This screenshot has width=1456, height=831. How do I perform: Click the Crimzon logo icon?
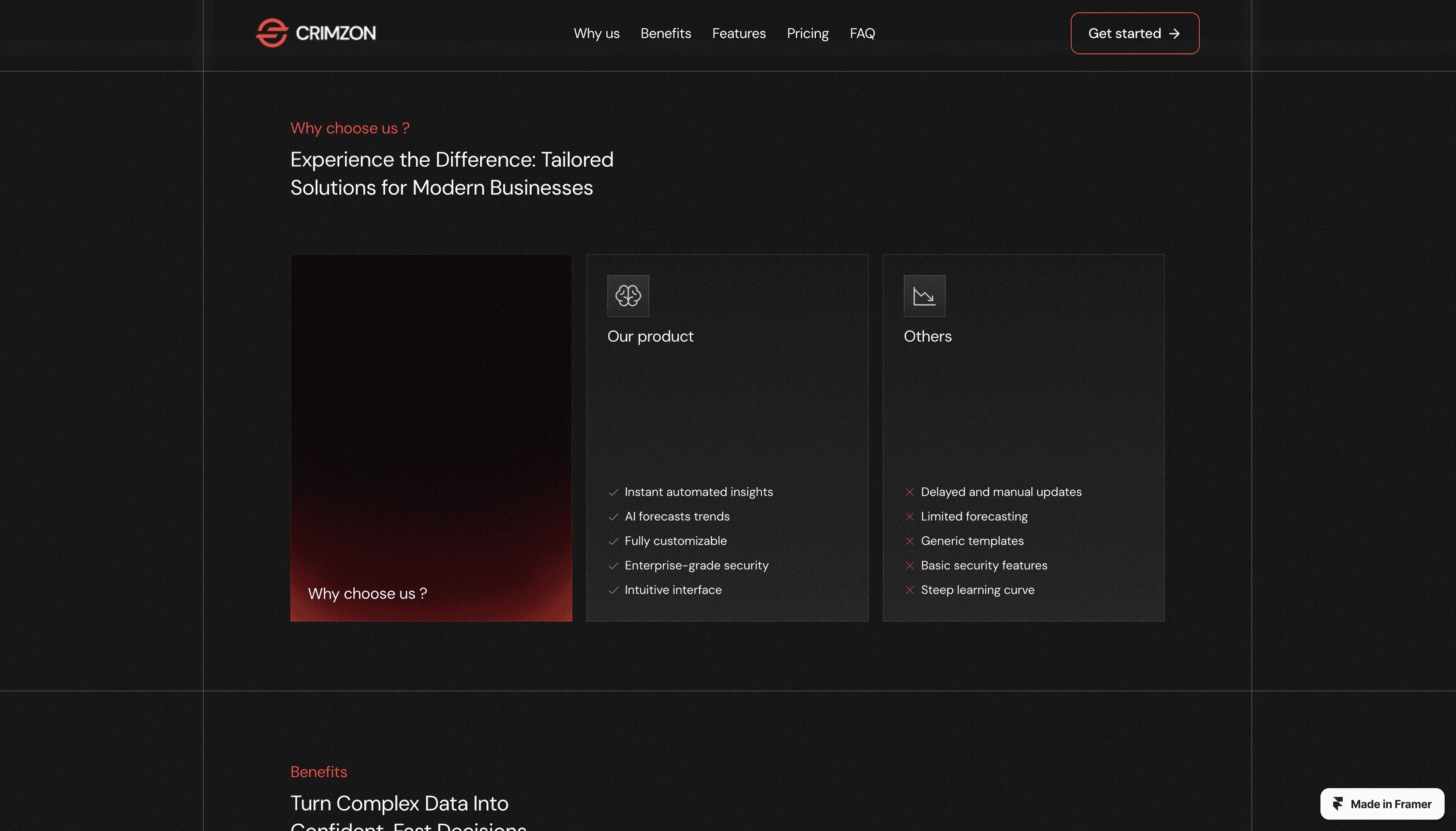point(272,33)
